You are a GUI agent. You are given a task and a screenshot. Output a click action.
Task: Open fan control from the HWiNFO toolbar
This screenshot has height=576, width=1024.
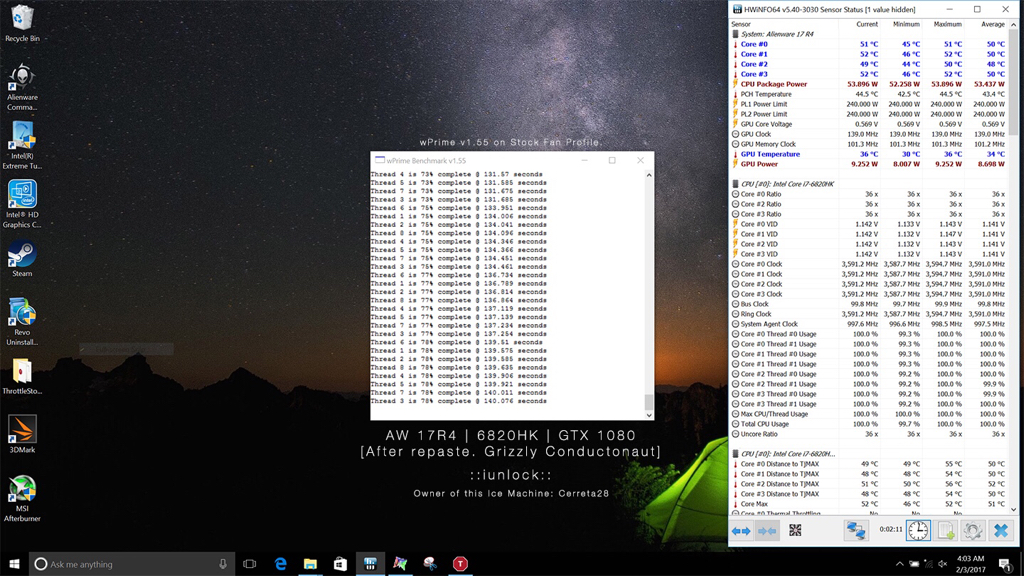pos(795,530)
